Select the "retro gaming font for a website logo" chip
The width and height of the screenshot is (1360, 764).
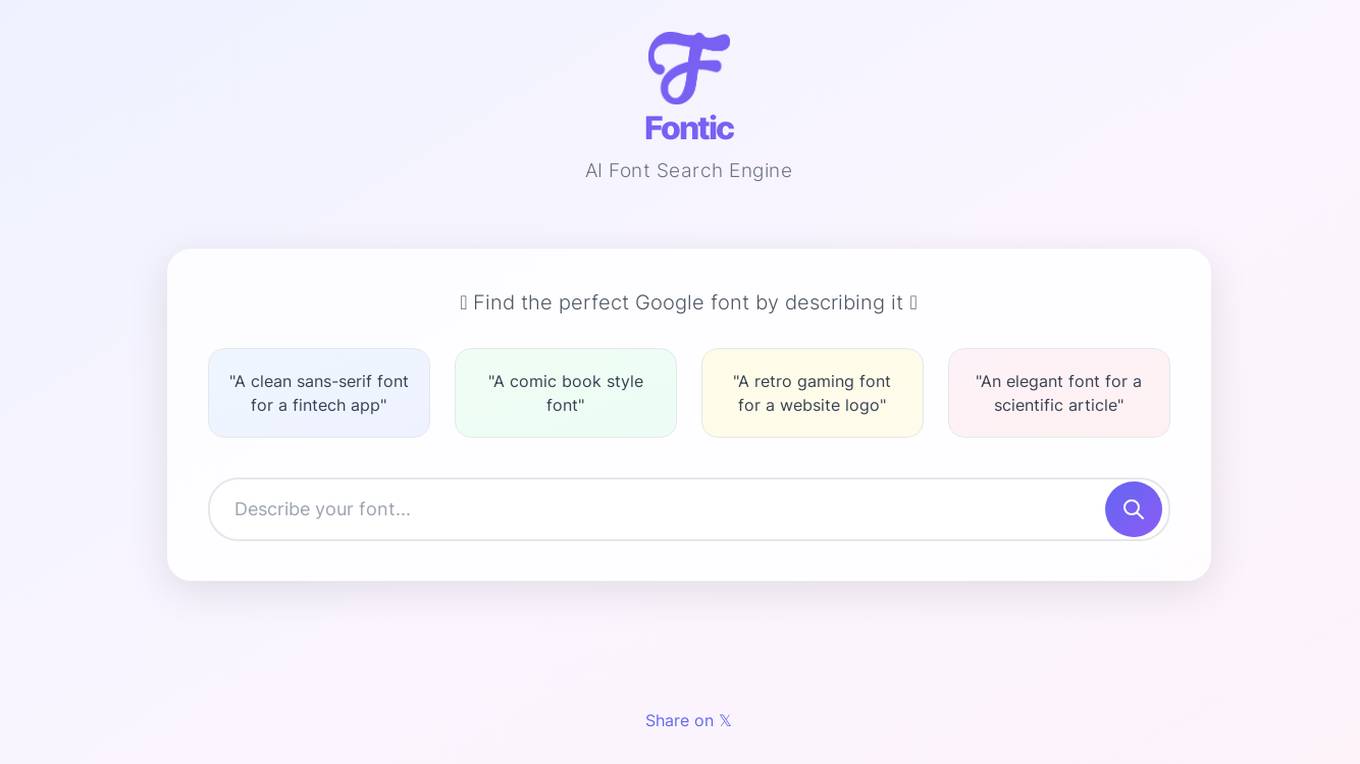(x=812, y=393)
